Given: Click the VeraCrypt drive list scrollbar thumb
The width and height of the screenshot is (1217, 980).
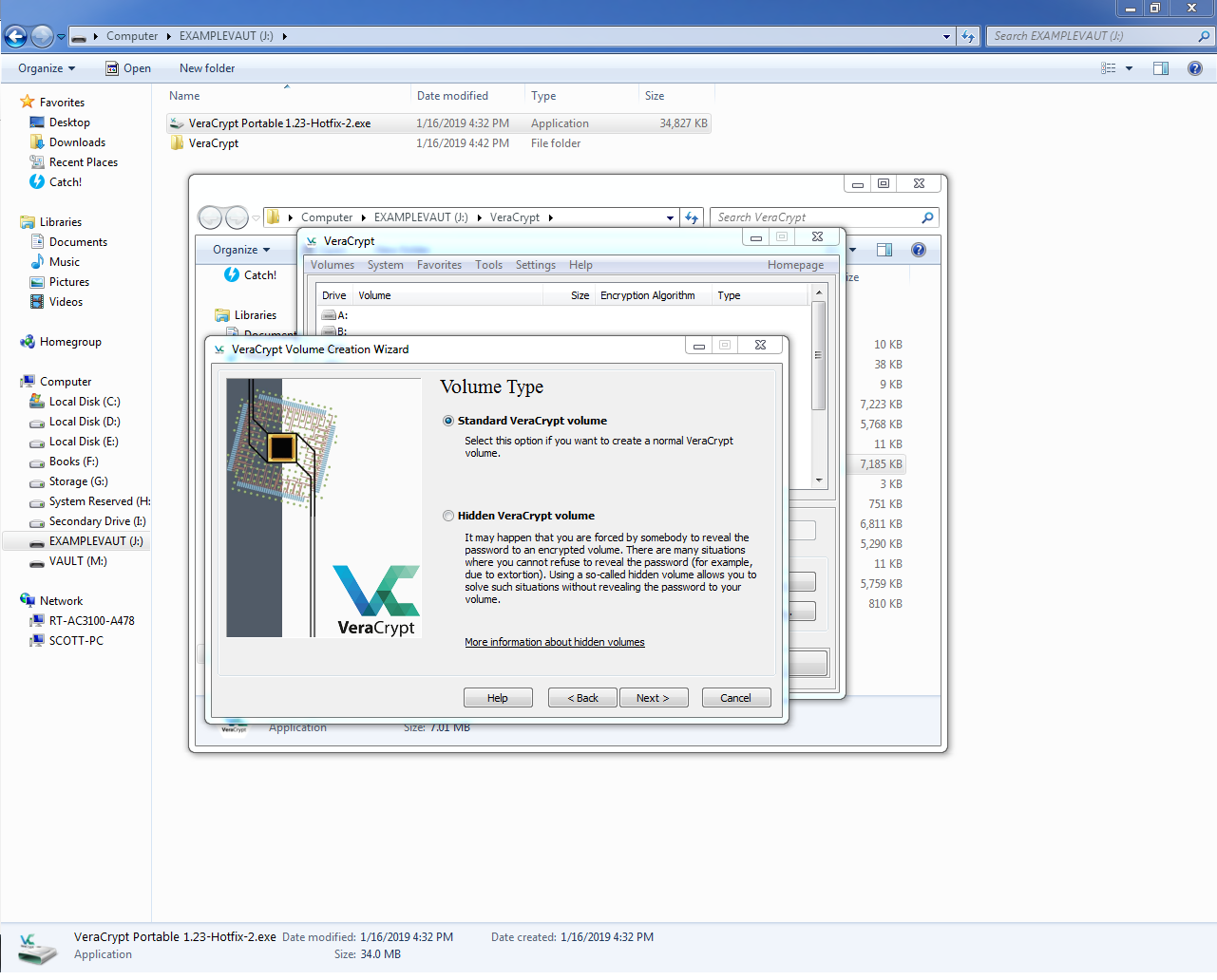Looking at the screenshot, I should coord(818,356).
